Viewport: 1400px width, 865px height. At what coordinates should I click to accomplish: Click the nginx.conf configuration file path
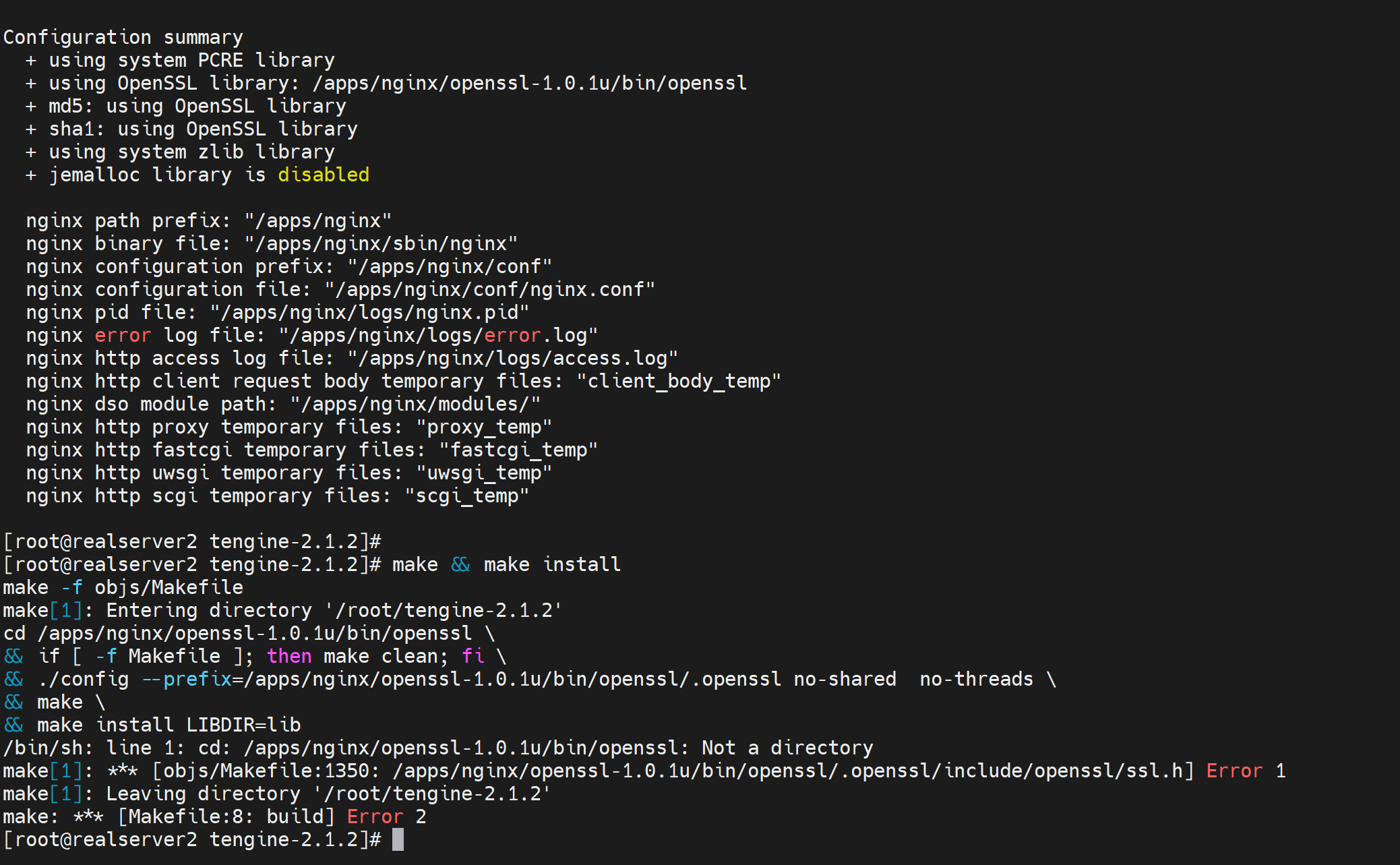coord(489,289)
